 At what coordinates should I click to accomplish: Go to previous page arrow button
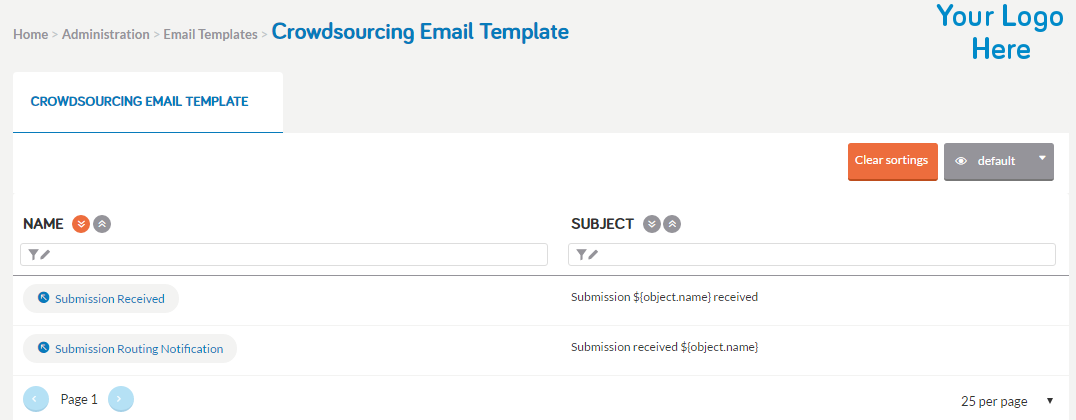pos(36,399)
